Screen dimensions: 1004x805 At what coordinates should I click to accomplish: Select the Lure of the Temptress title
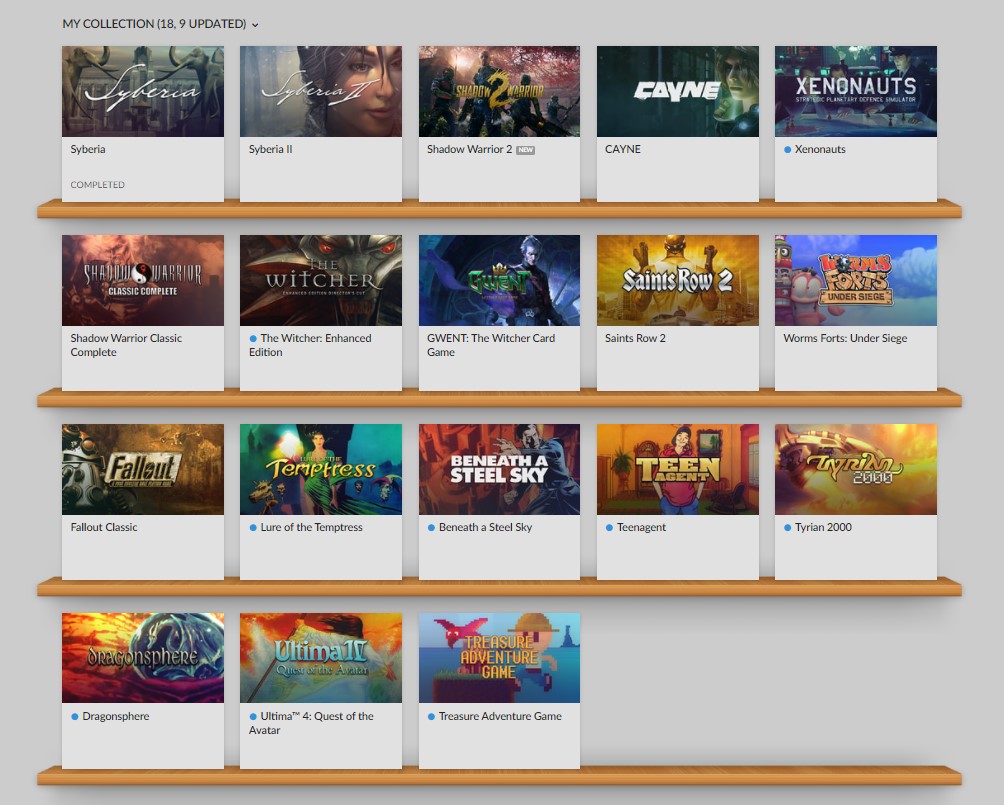(311, 527)
